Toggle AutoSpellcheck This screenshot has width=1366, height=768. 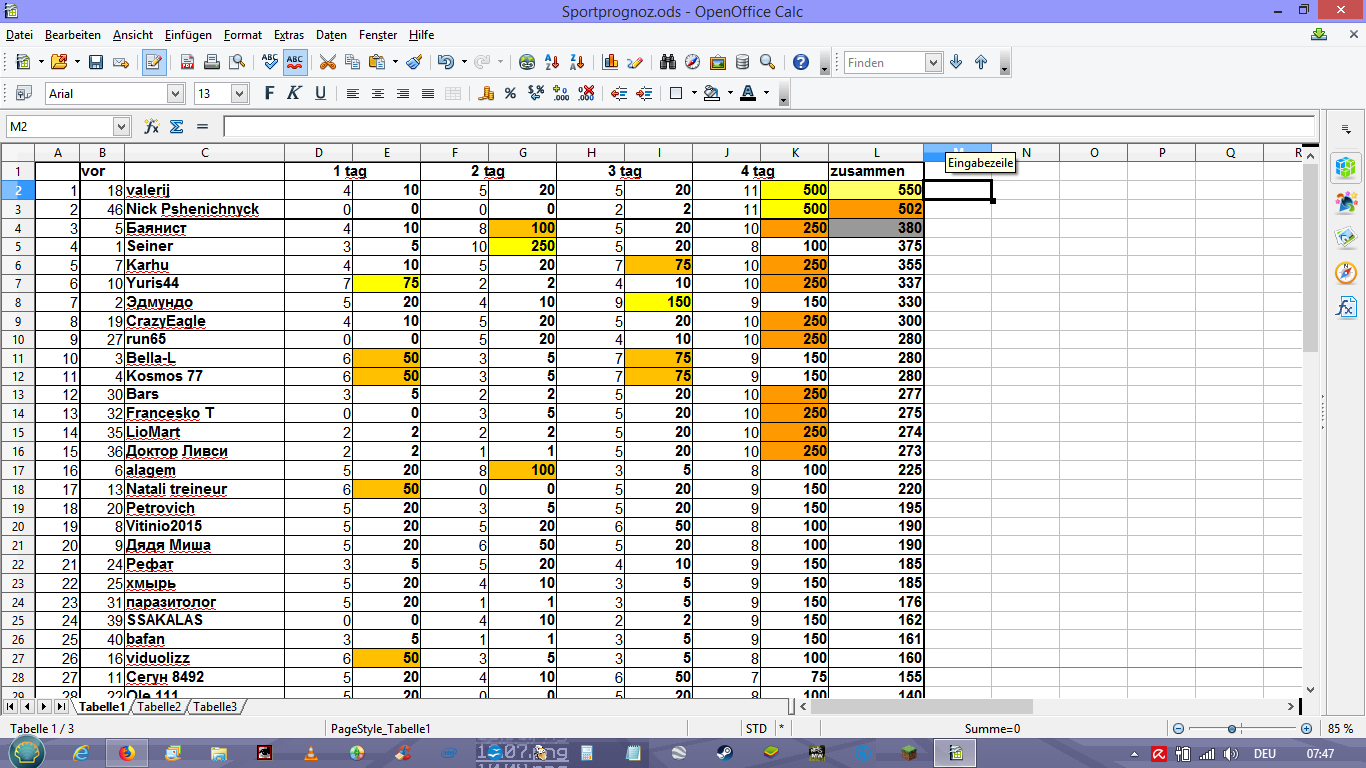coord(294,62)
